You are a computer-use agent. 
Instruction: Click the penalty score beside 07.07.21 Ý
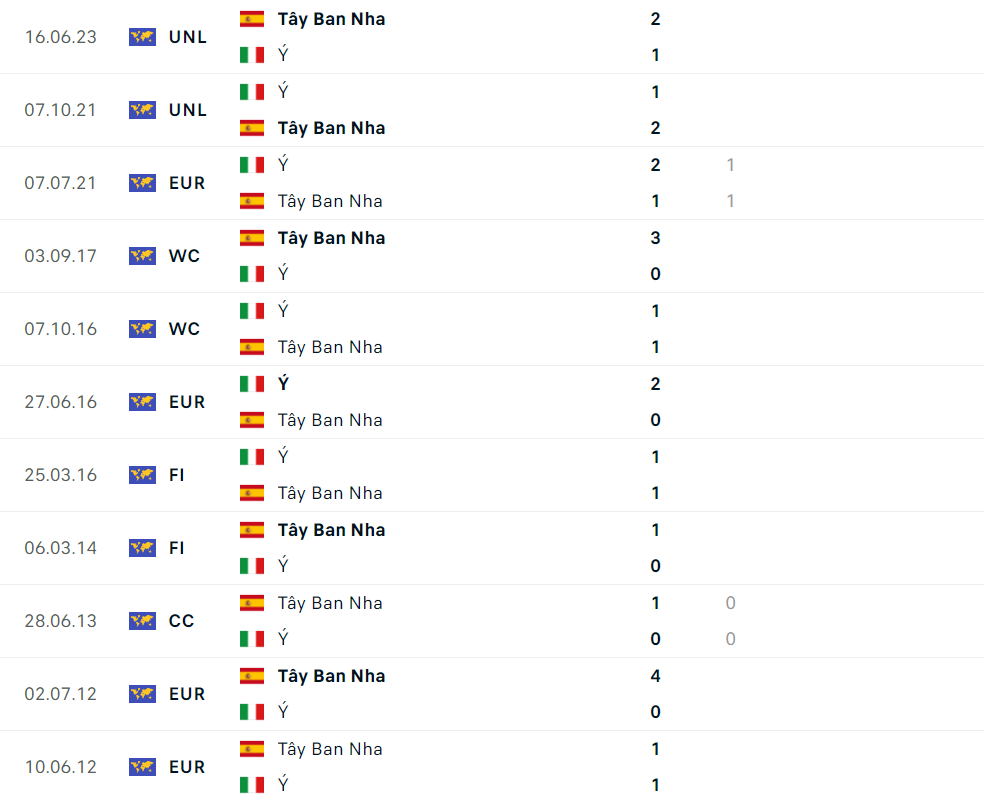coord(731,165)
